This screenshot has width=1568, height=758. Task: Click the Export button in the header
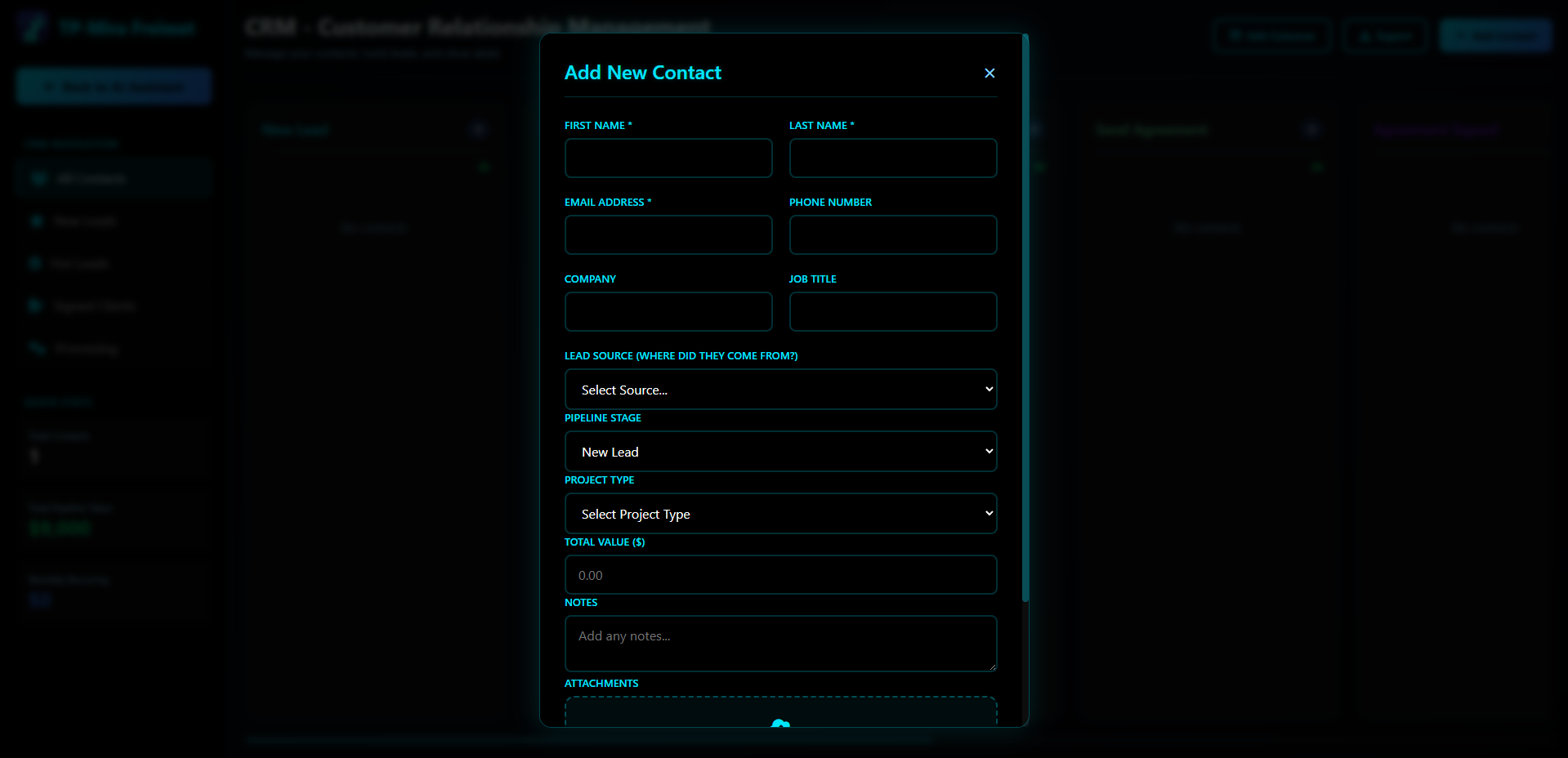1384,36
